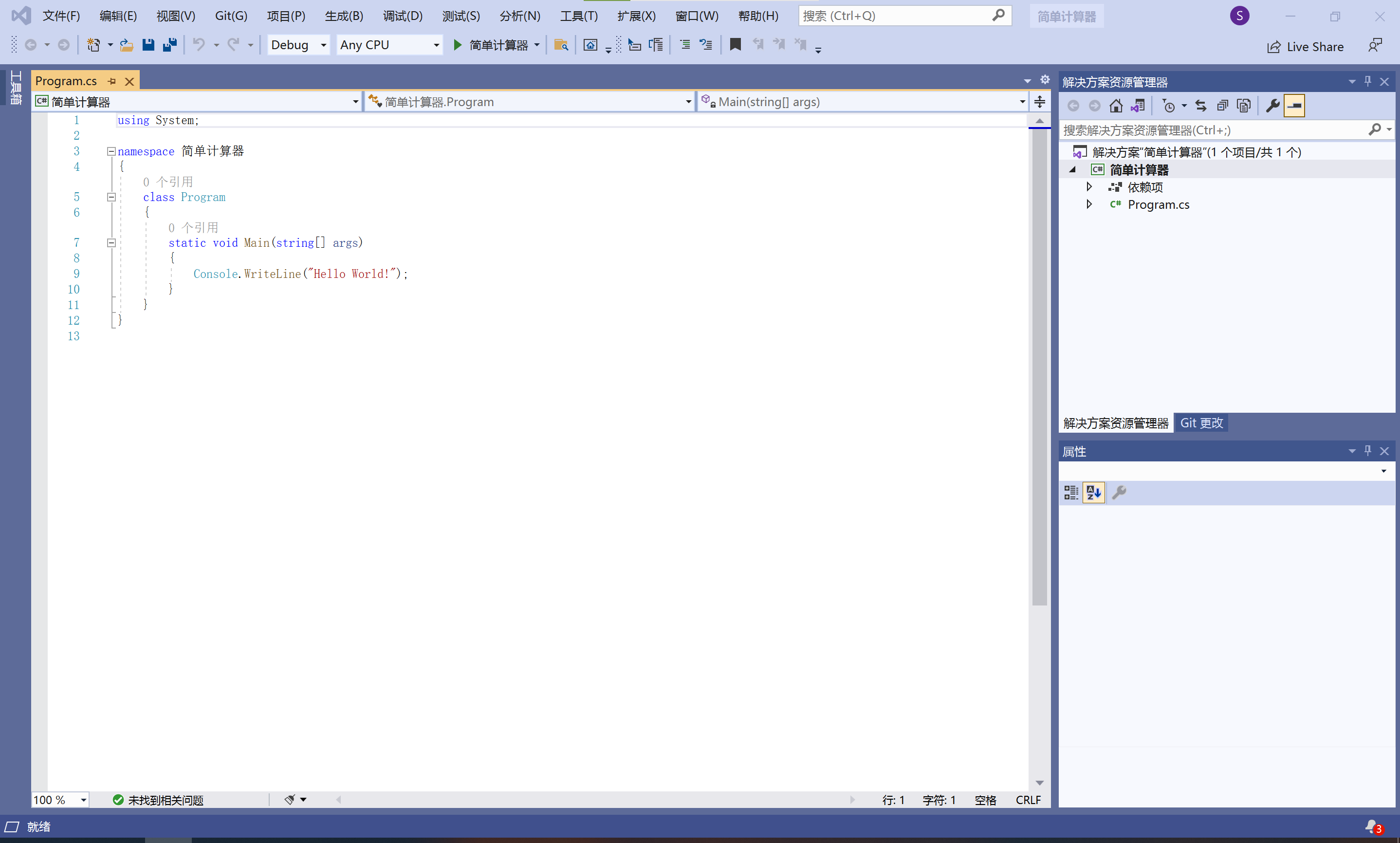Click Home icon in Solution Explorer toolbar
Image resolution: width=1400 pixels, height=843 pixels.
(x=1115, y=106)
